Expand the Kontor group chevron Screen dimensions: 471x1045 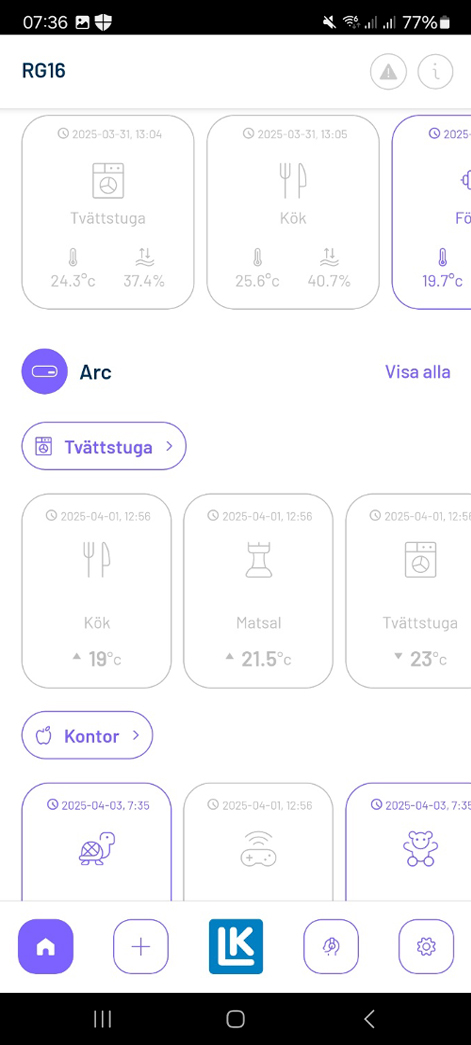coord(136,736)
